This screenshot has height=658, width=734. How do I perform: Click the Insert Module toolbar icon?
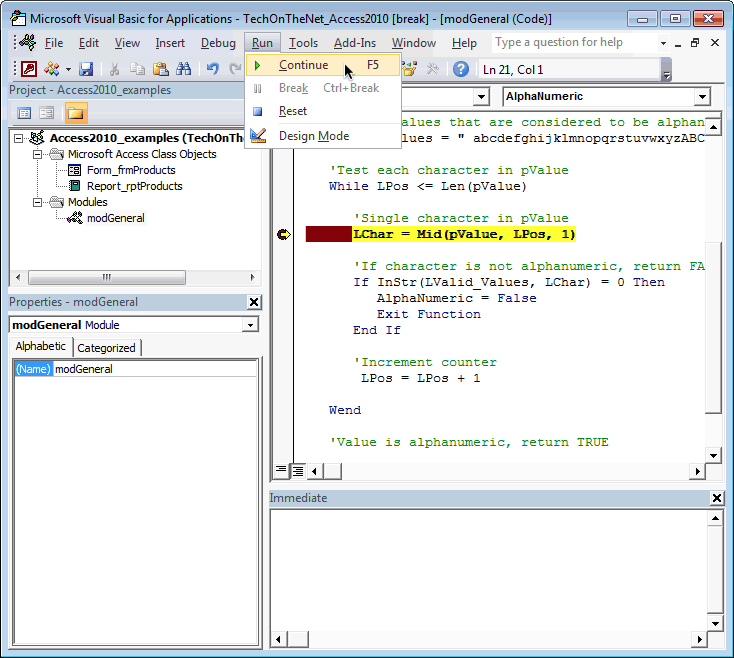coord(51,69)
